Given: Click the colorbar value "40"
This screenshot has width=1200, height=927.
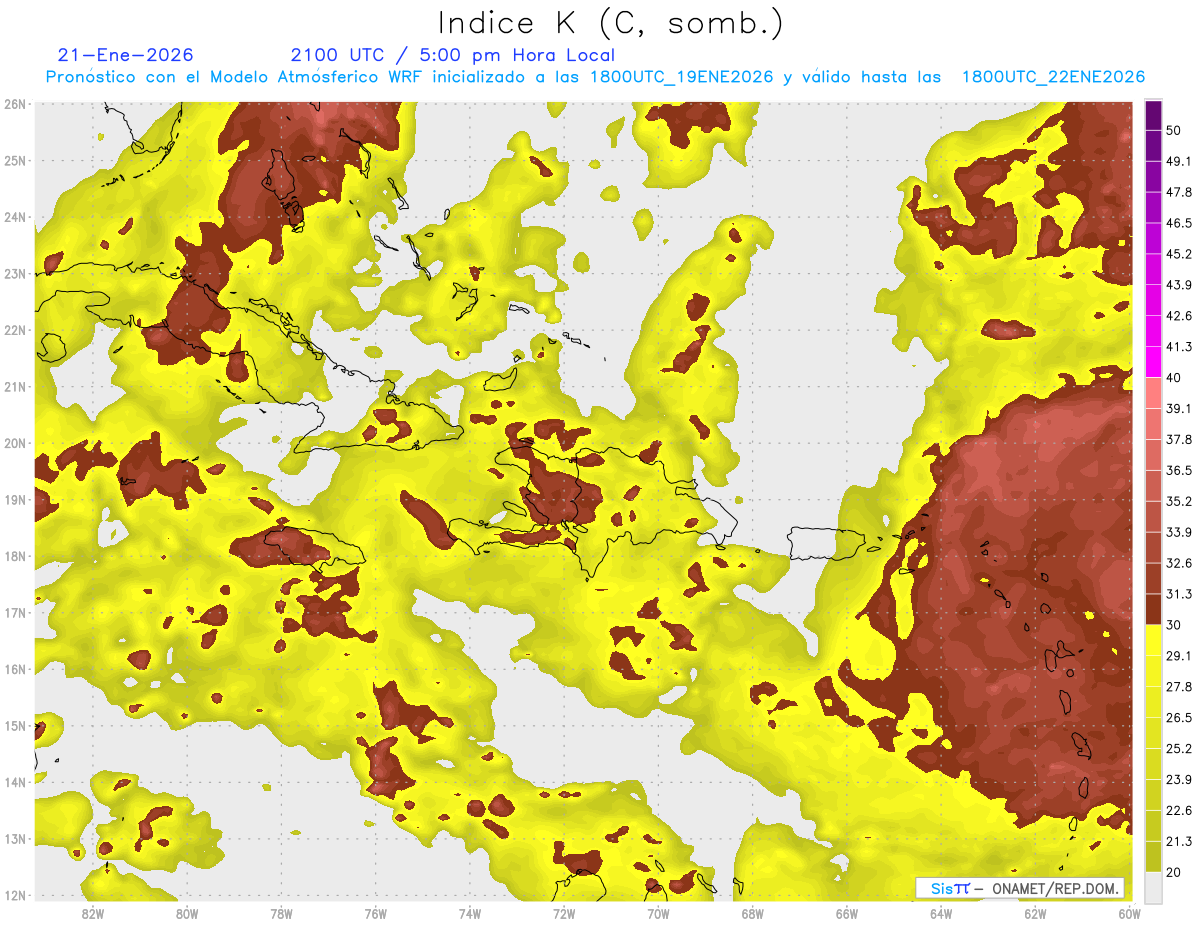Looking at the screenshot, I should click(x=1174, y=378).
